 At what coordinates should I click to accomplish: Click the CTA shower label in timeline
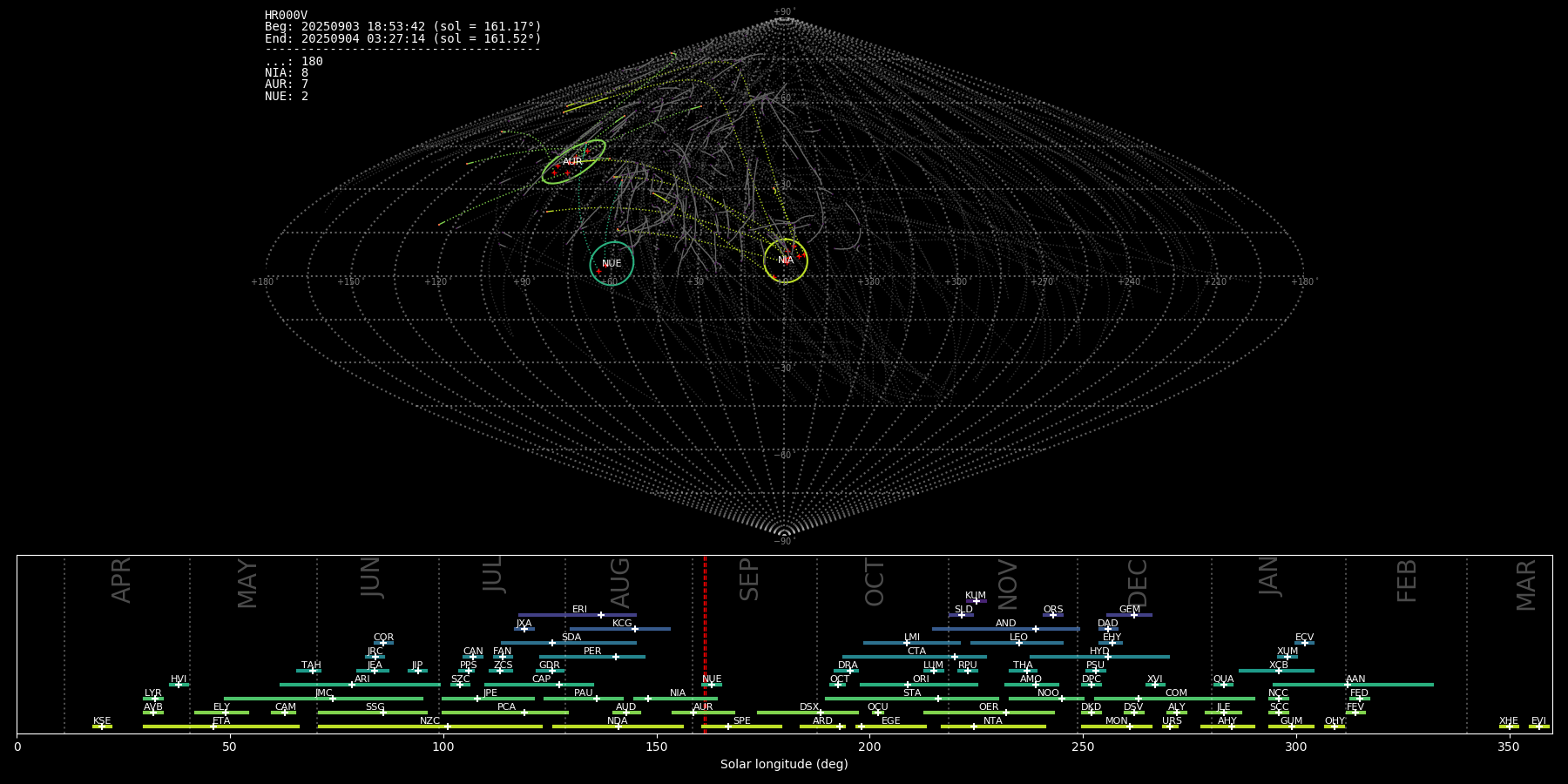916,651
